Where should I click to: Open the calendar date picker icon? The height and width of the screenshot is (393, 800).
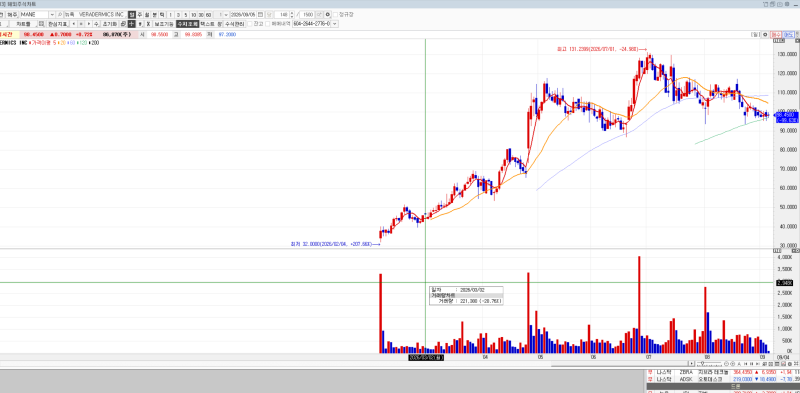click(261, 14)
